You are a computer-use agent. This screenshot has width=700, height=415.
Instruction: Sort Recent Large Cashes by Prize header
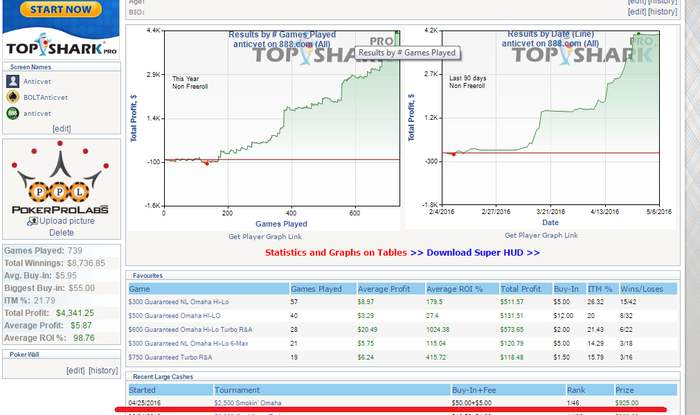[x=646, y=390]
